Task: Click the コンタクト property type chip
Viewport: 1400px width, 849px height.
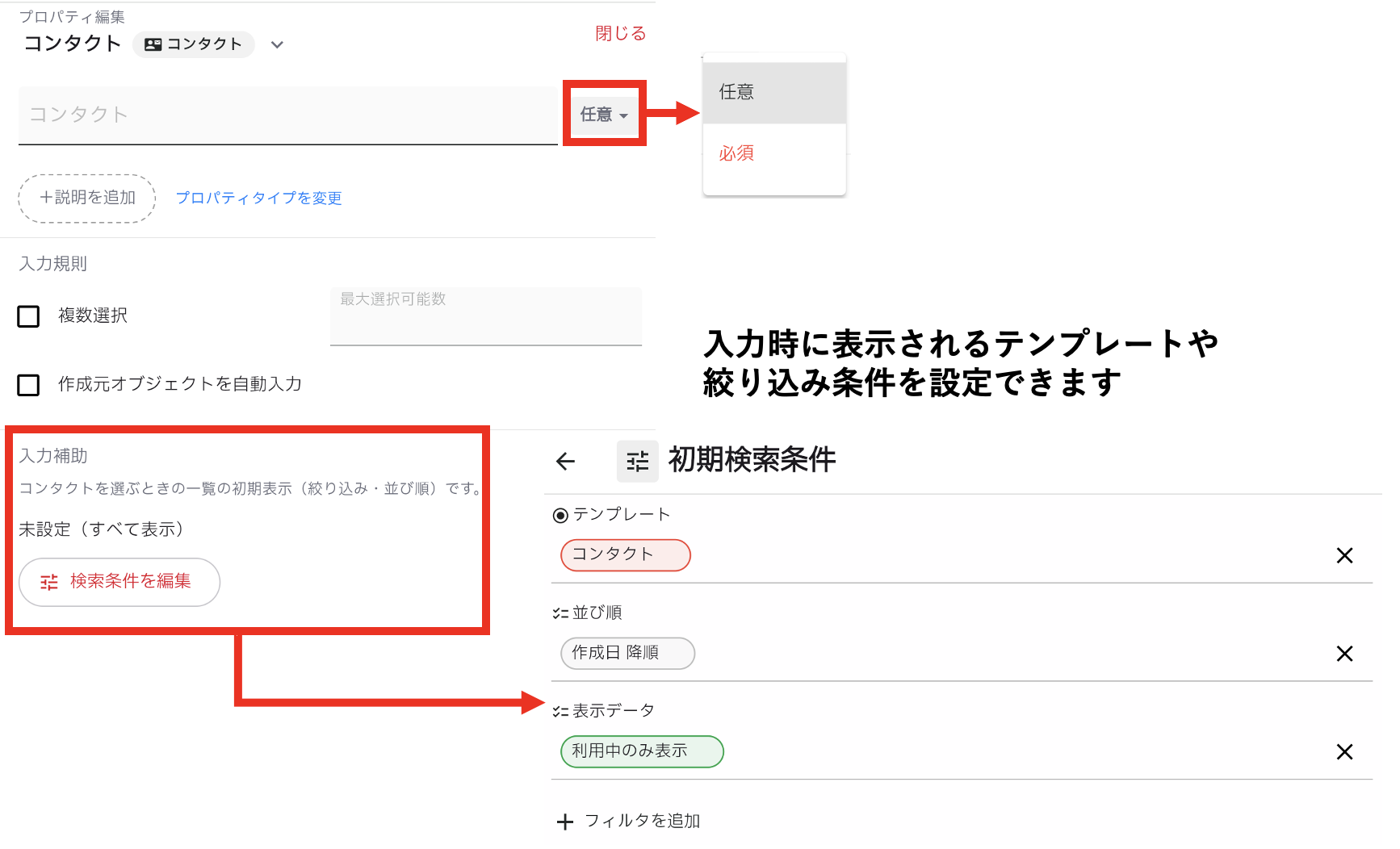Action: pos(194,44)
